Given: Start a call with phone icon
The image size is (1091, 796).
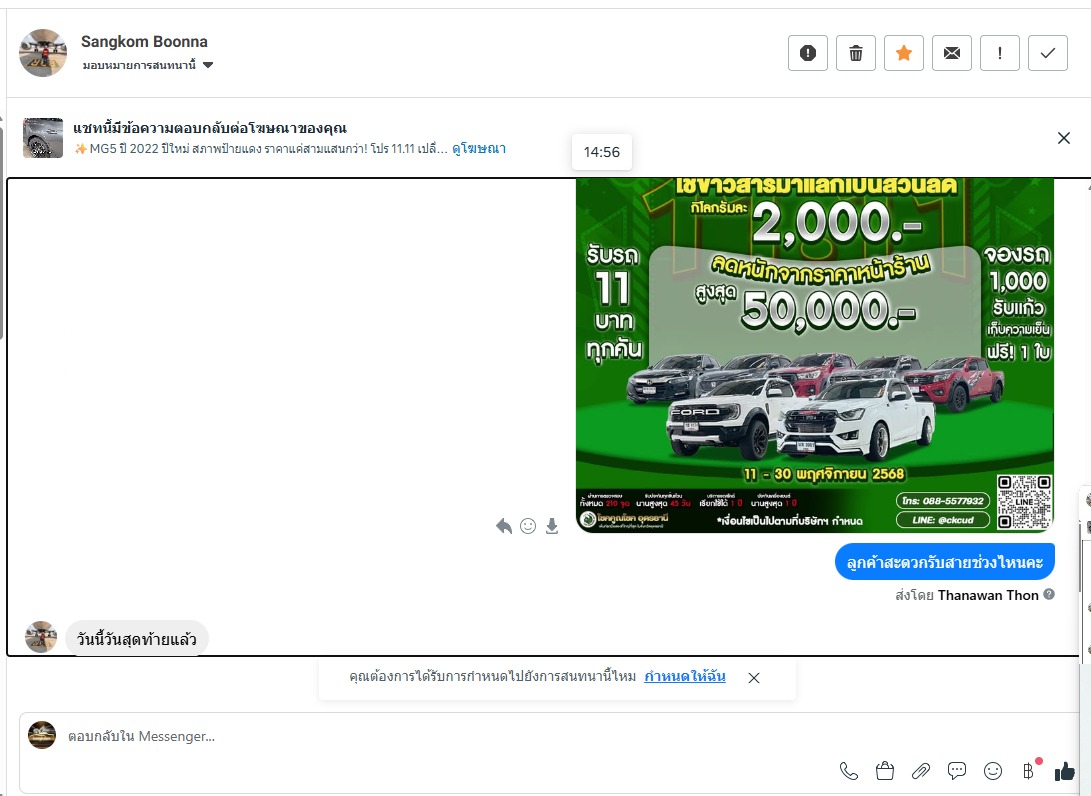Looking at the screenshot, I should pyautogui.click(x=849, y=771).
